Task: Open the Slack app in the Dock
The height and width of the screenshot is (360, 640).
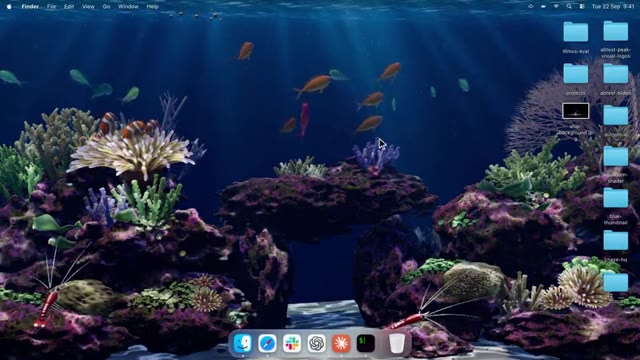Action: click(x=292, y=343)
